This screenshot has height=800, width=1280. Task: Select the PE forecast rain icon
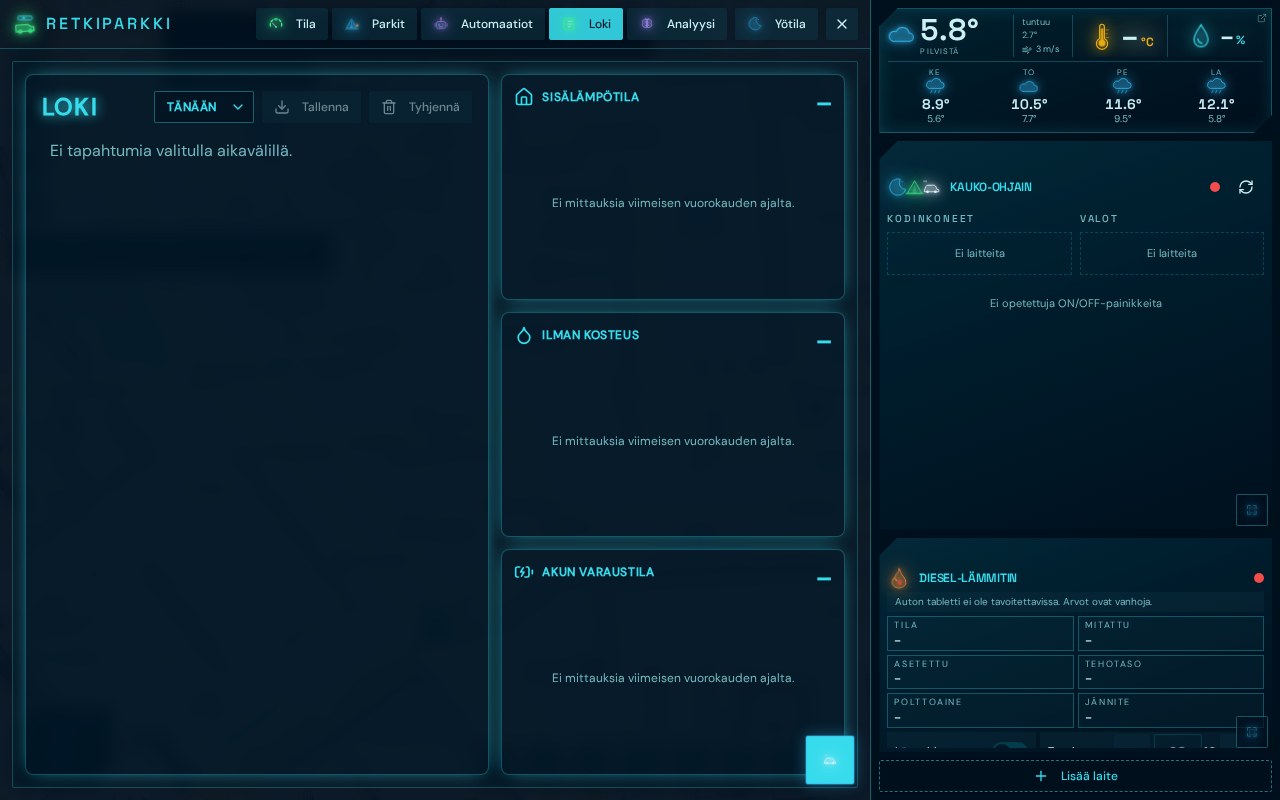pos(1122,86)
